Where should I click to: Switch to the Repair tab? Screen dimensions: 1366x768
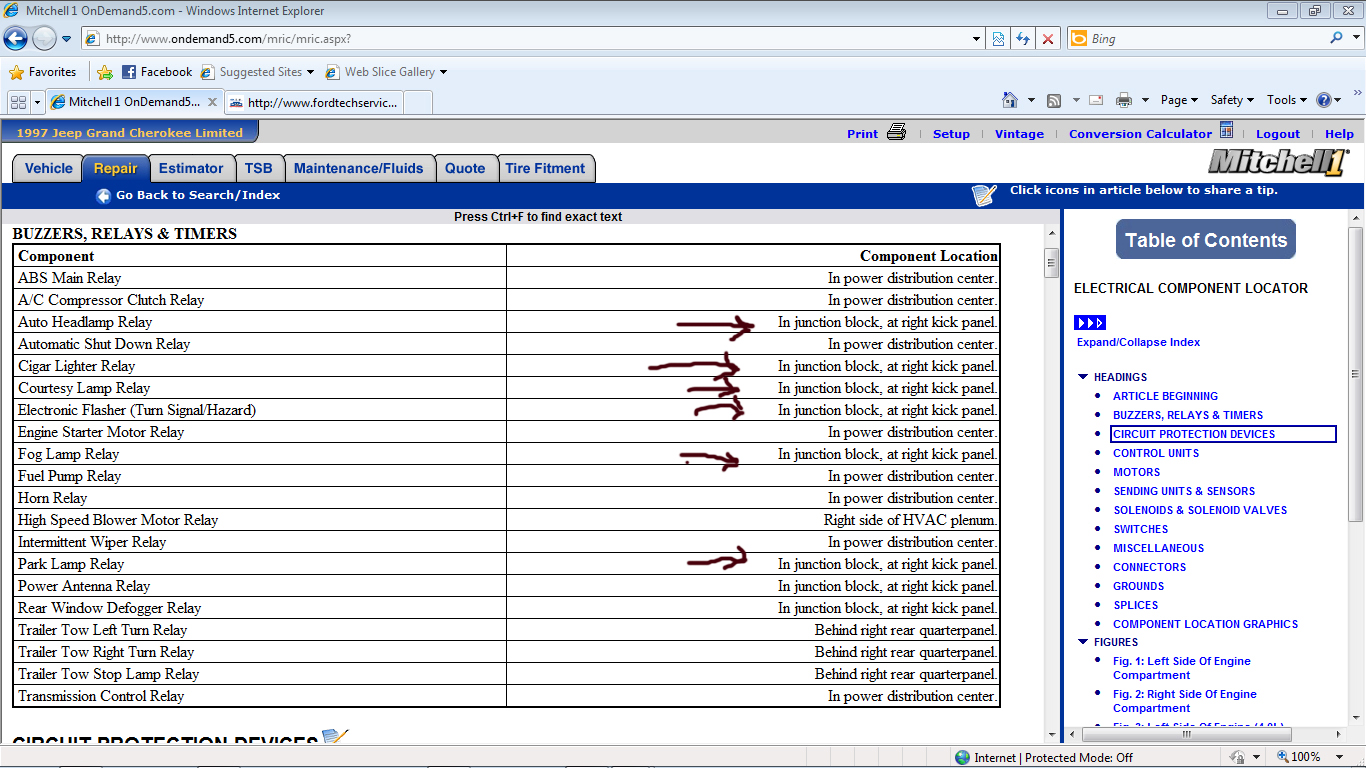coord(116,169)
